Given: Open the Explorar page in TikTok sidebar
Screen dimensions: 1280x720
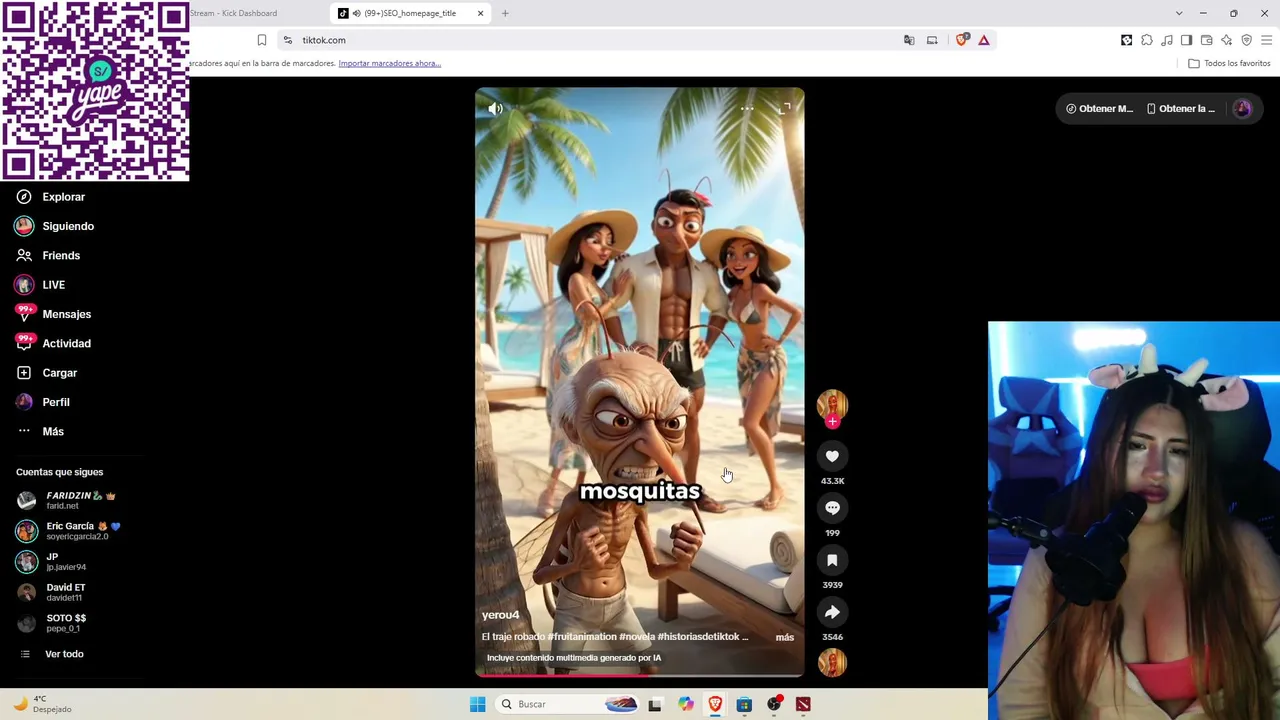Looking at the screenshot, I should [50, 197].
